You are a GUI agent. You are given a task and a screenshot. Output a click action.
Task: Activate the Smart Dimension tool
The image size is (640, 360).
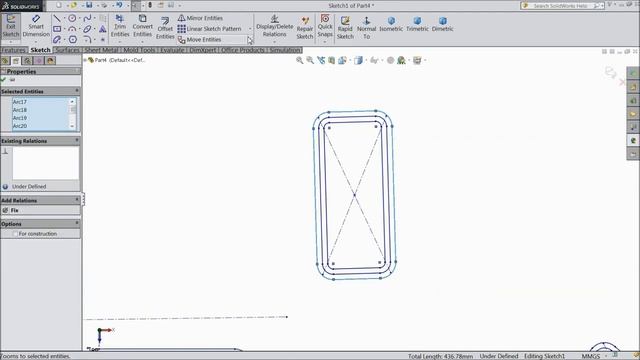pyautogui.click(x=36, y=26)
